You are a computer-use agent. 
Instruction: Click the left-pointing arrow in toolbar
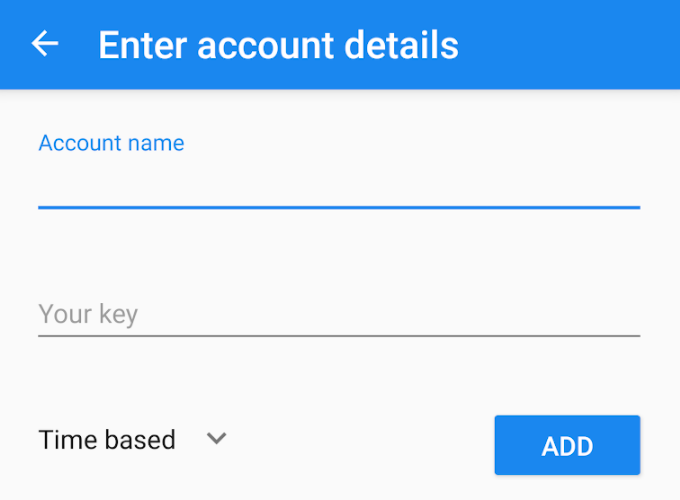coord(45,44)
